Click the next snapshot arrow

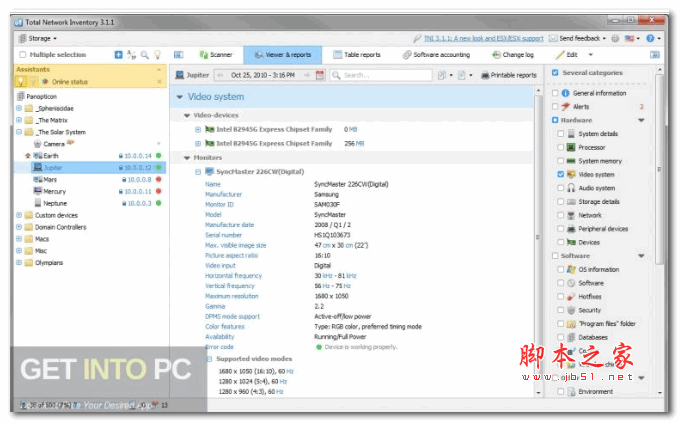(307, 75)
